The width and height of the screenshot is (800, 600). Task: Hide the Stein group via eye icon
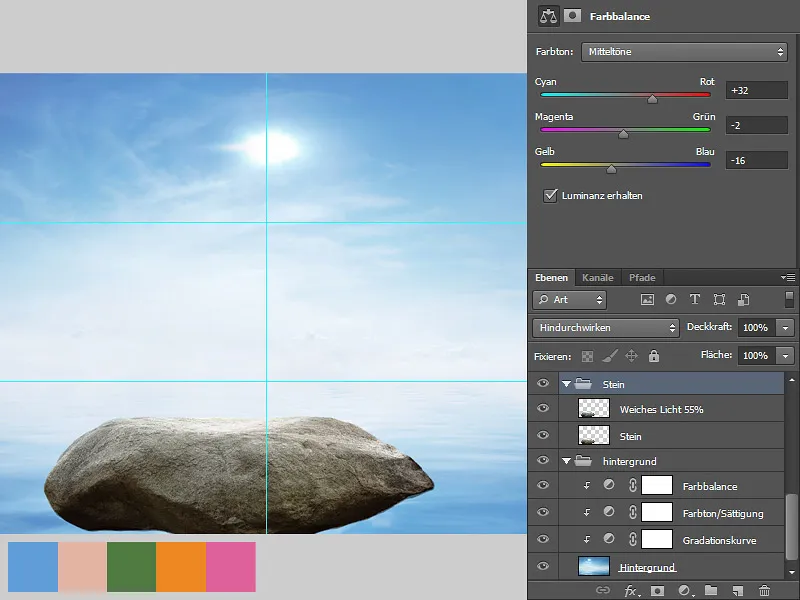pos(543,383)
